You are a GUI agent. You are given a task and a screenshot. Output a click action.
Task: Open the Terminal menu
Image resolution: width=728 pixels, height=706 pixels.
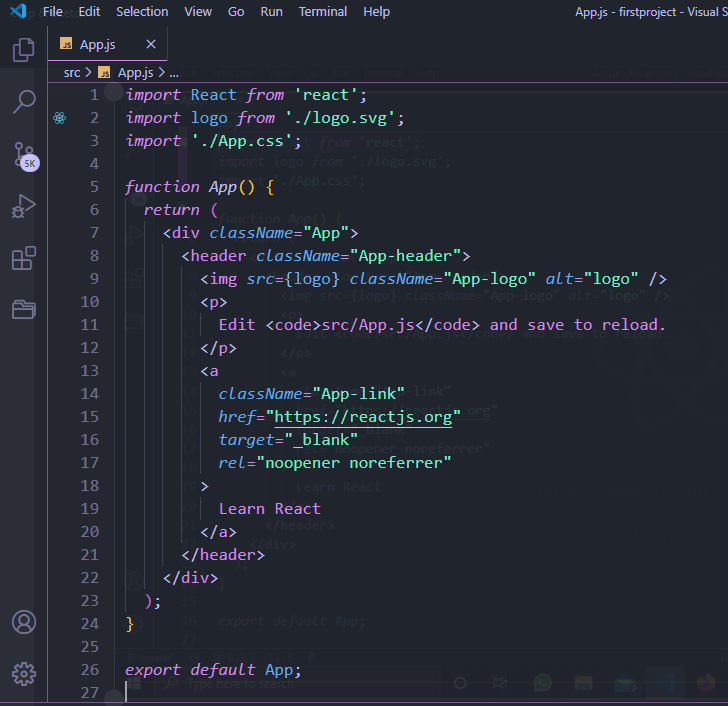[x=323, y=12]
